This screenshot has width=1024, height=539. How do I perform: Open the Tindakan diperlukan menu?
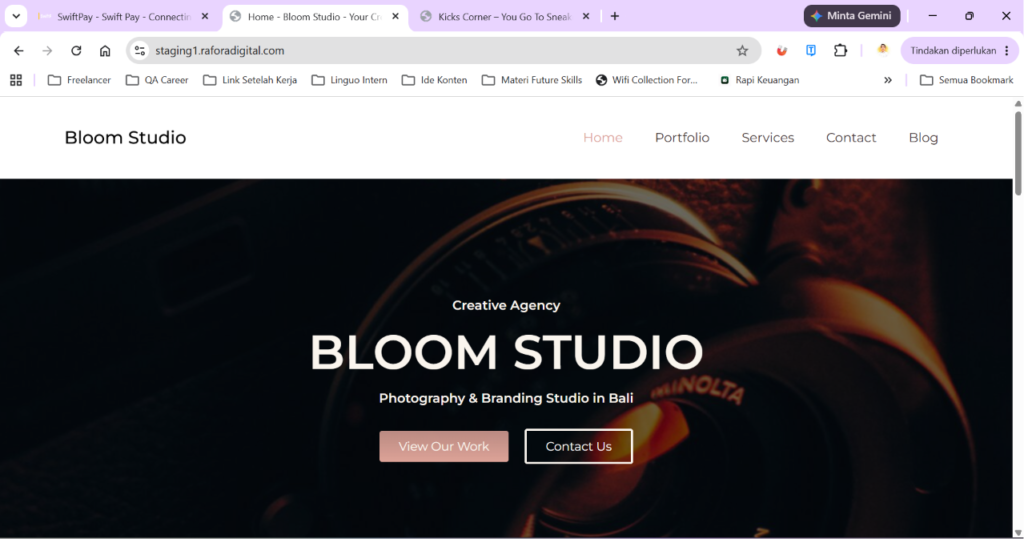coord(959,50)
